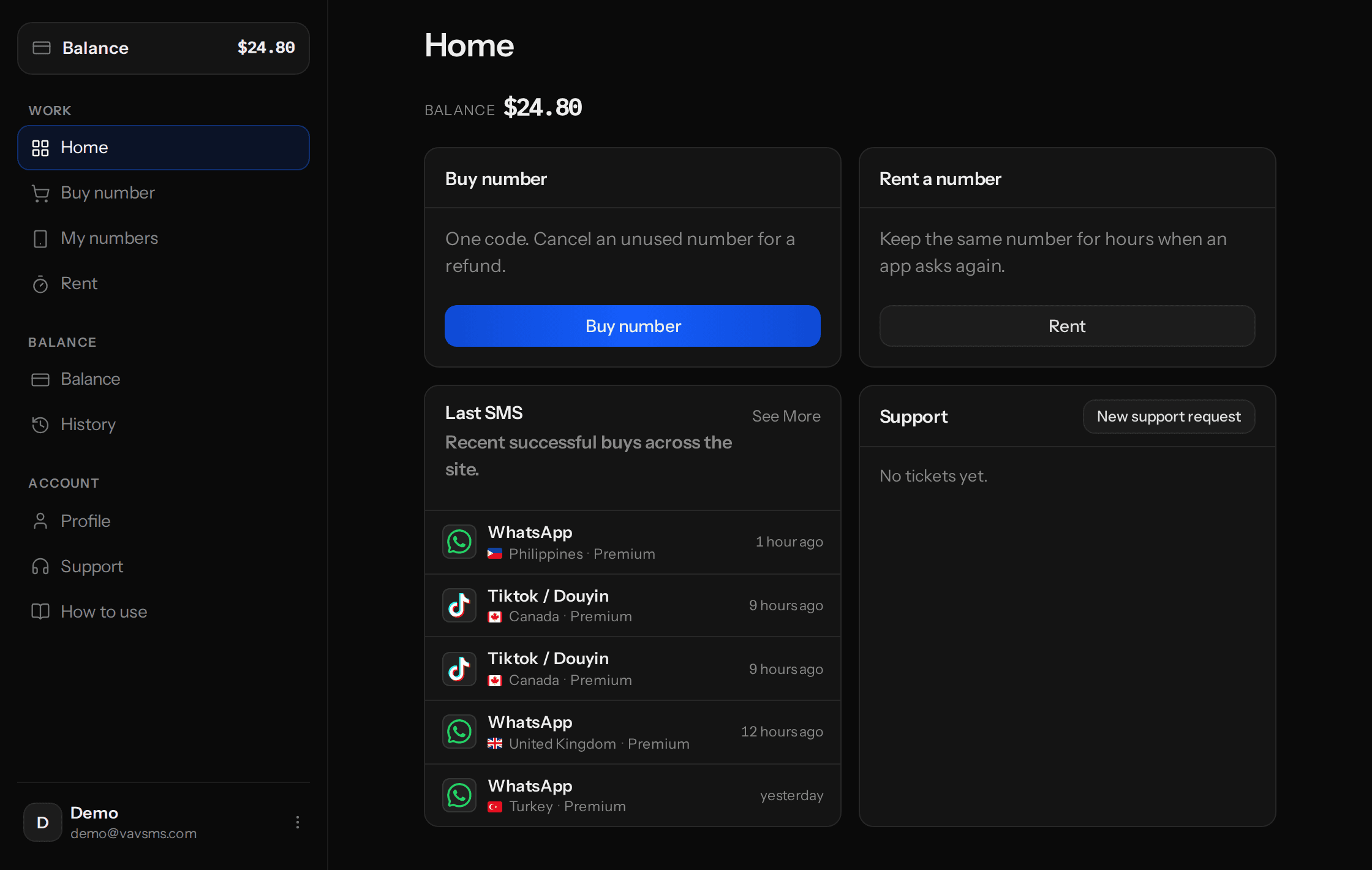The width and height of the screenshot is (1372, 870).
Task: Follow the See More link in Last SMS
Action: pos(786,416)
